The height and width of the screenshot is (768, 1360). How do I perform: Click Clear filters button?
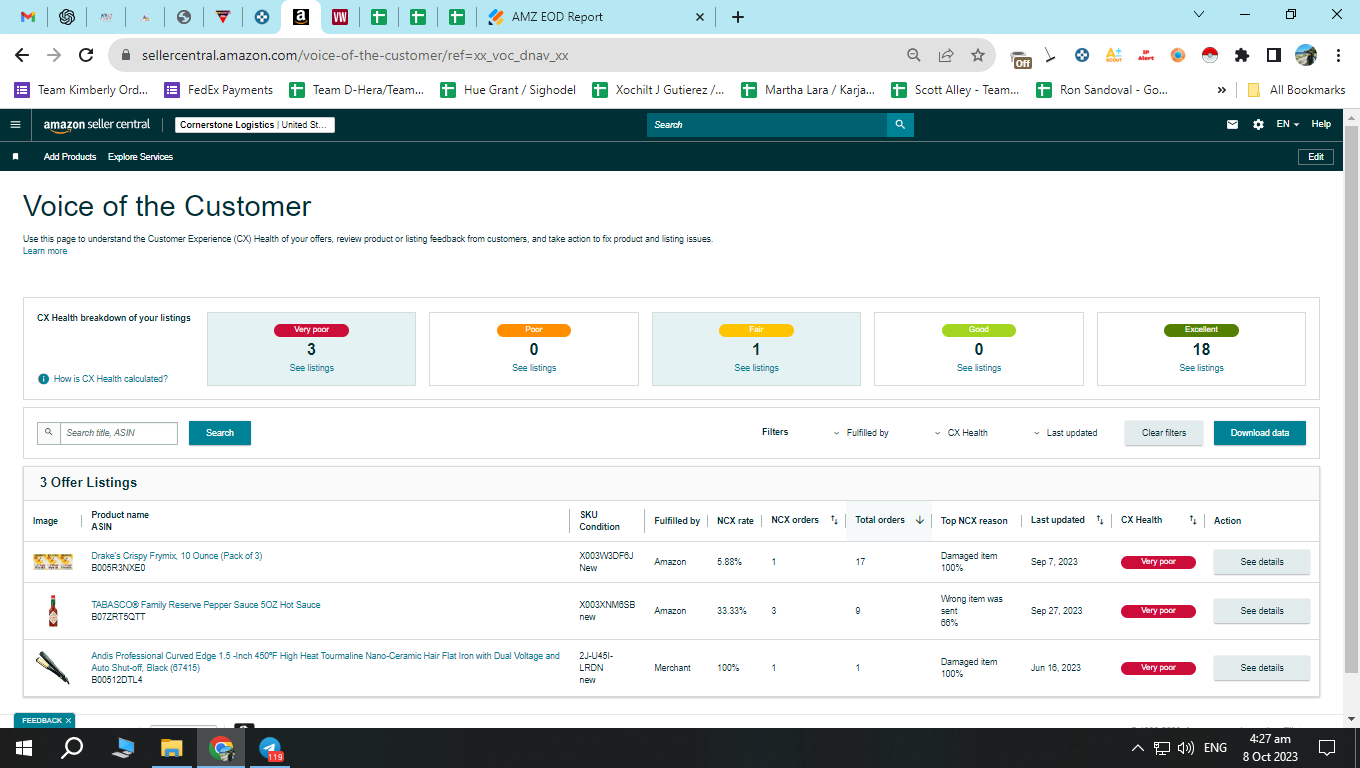[1164, 433]
